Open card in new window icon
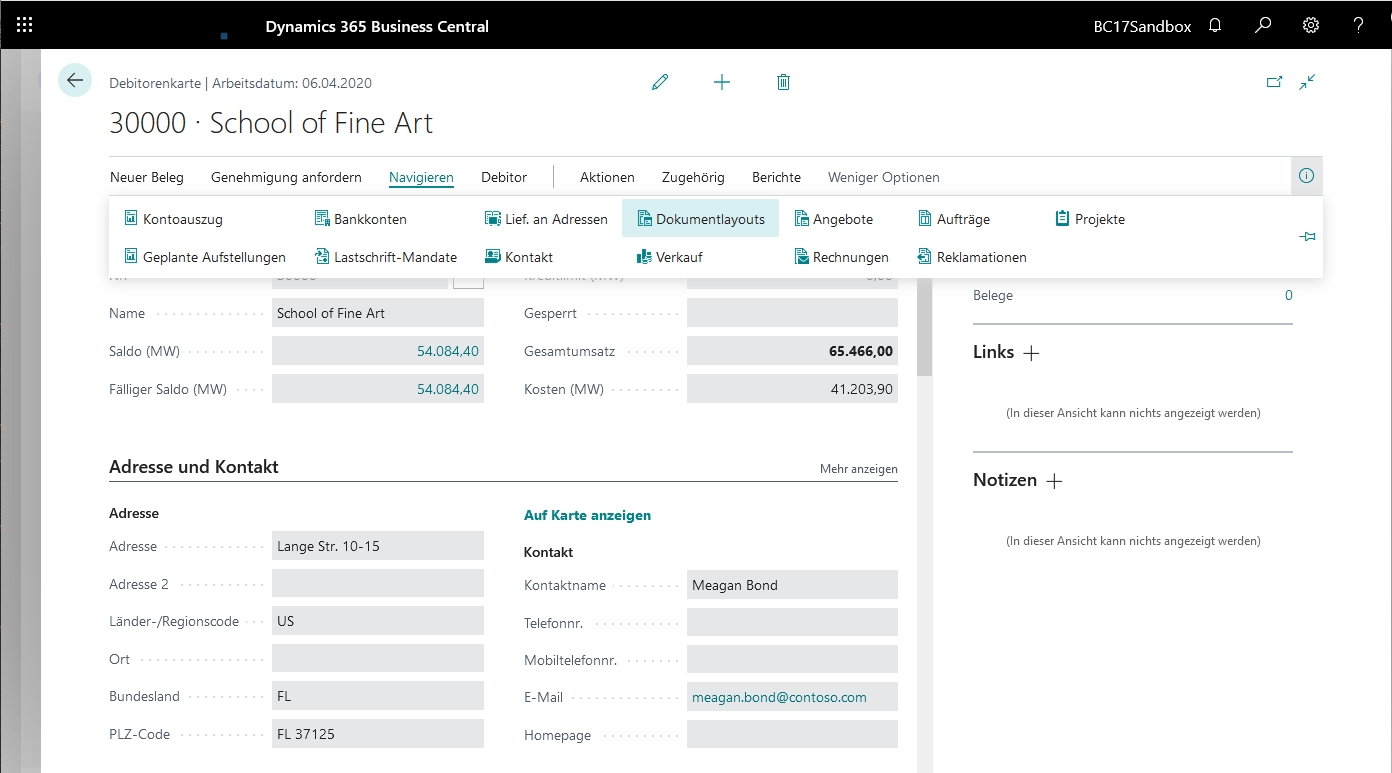This screenshot has height=773, width=1392. click(1274, 82)
